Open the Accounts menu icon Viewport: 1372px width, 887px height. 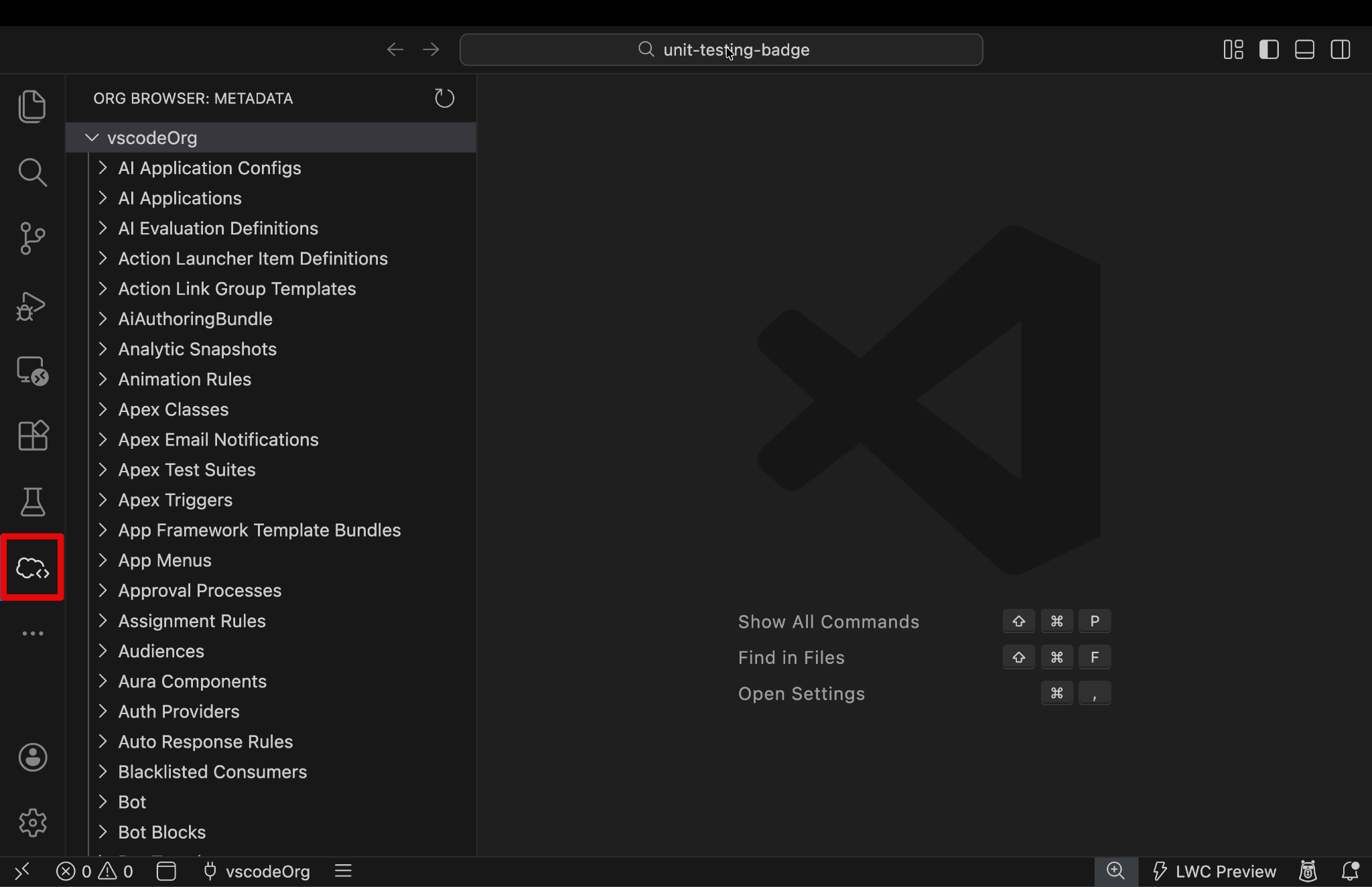(32, 757)
